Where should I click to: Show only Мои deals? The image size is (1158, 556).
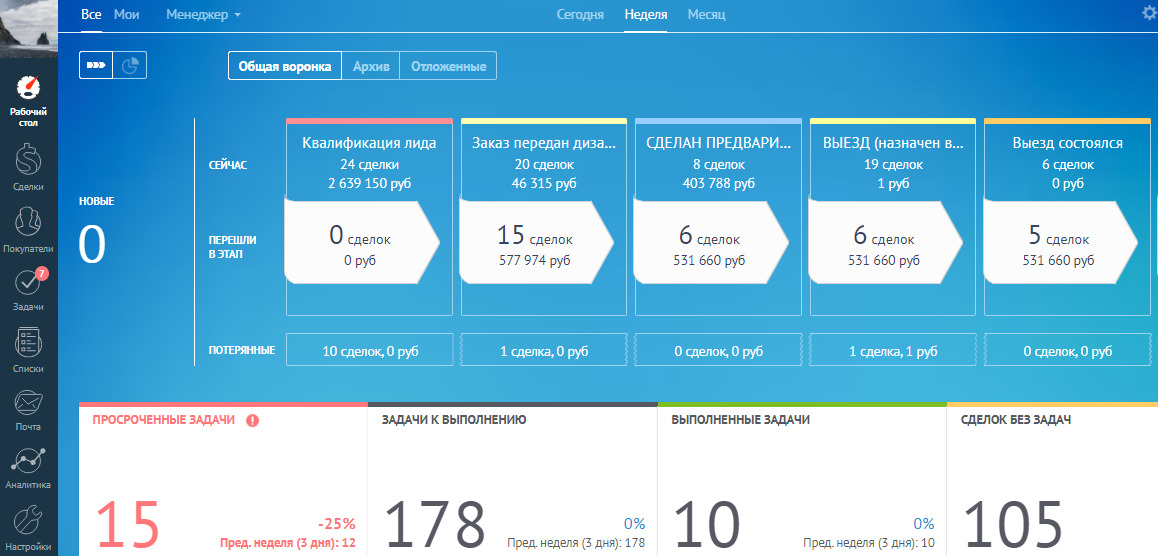127,15
